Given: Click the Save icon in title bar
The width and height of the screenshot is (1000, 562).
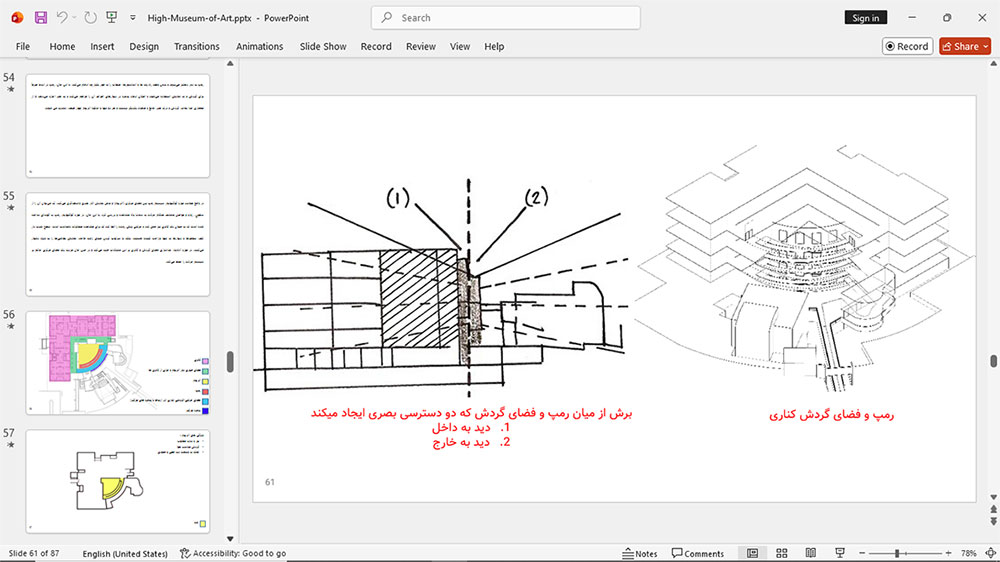Looking at the screenshot, I should (x=41, y=18).
